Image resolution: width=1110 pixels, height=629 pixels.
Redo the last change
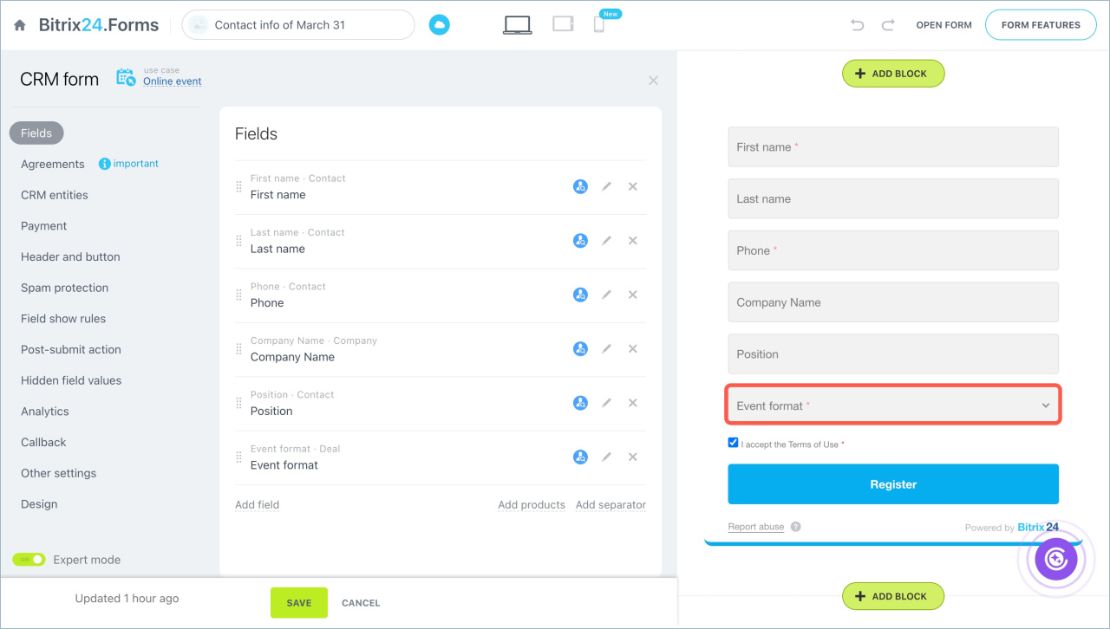888,25
